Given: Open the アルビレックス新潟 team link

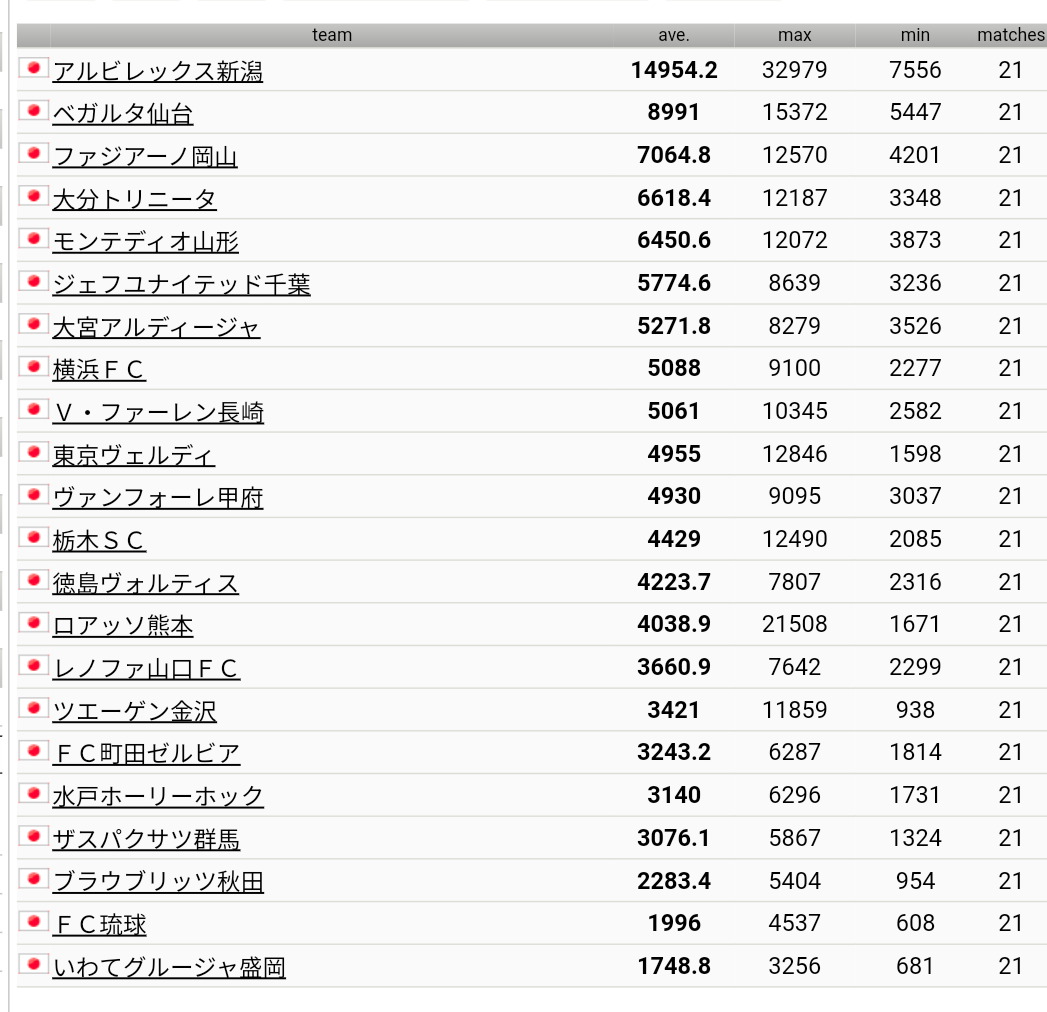Looking at the screenshot, I should [x=158, y=71].
